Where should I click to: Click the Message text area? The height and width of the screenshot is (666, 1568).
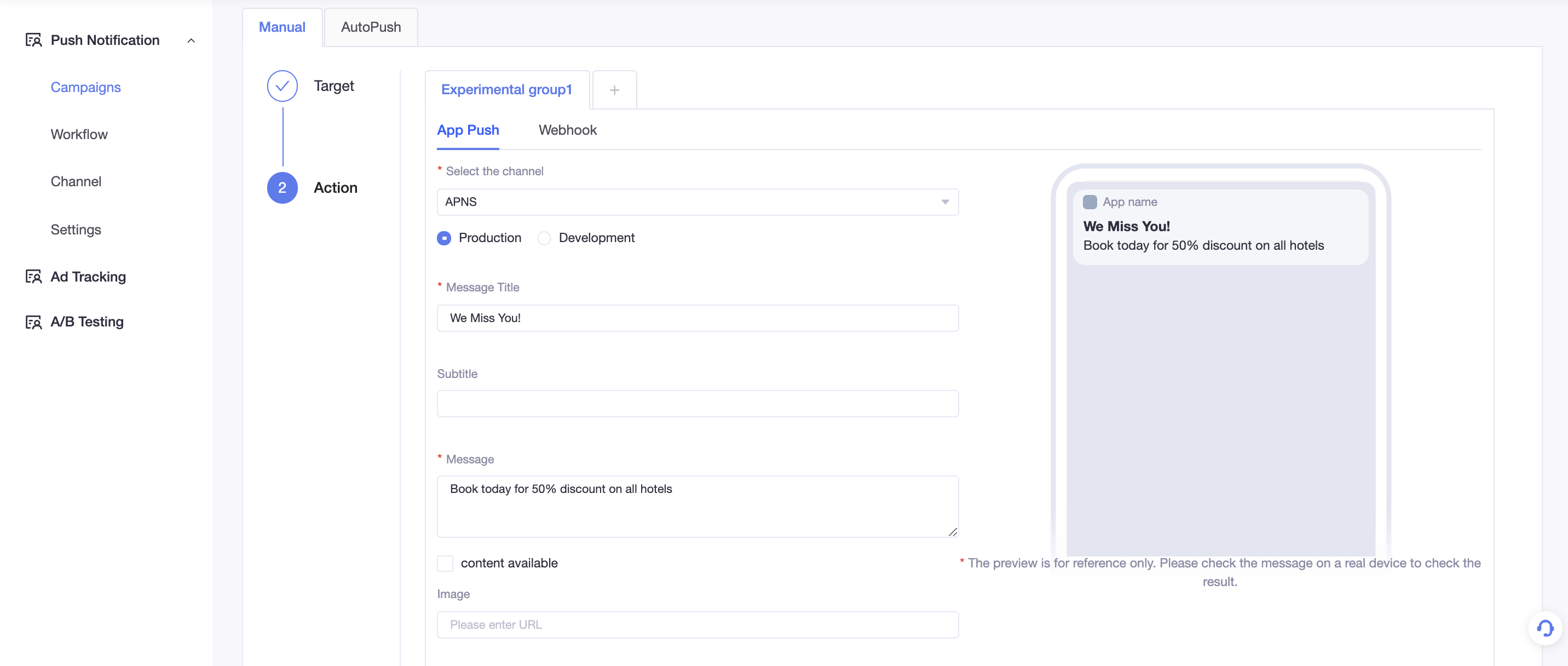697,507
